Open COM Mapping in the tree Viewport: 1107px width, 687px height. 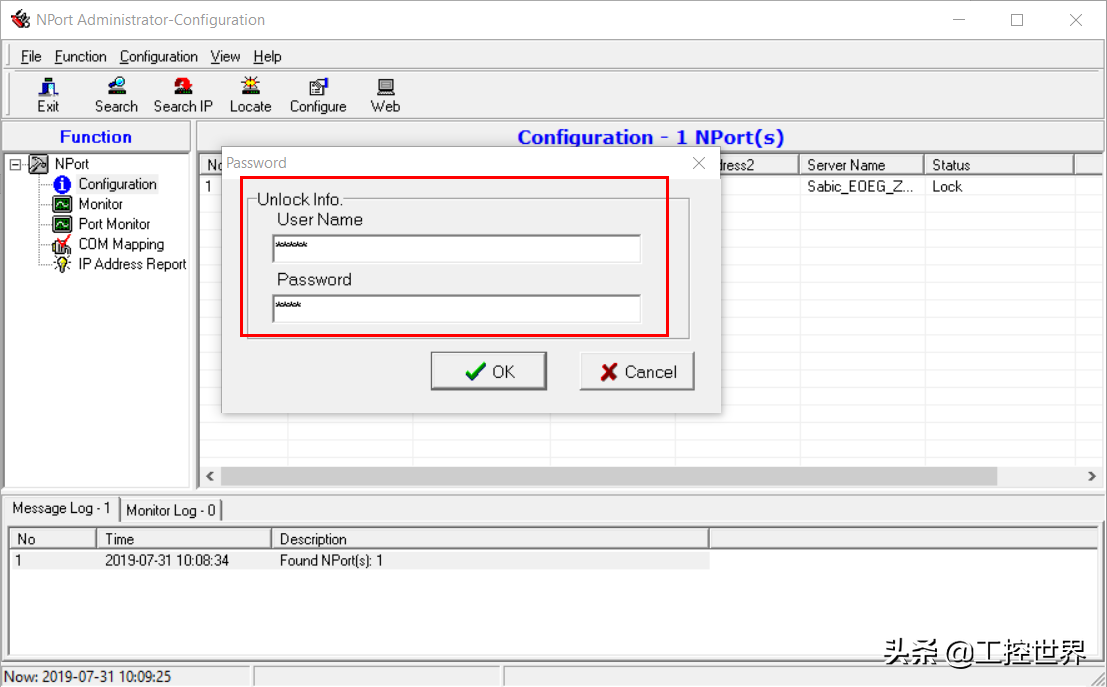pos(121,244)
